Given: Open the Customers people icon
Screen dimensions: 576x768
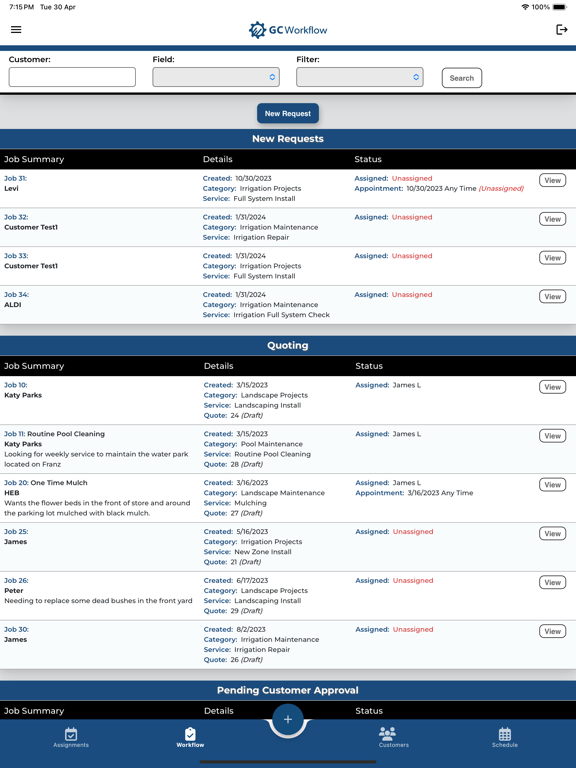Looking at the screenshot, I should click(x=387, y=733).
